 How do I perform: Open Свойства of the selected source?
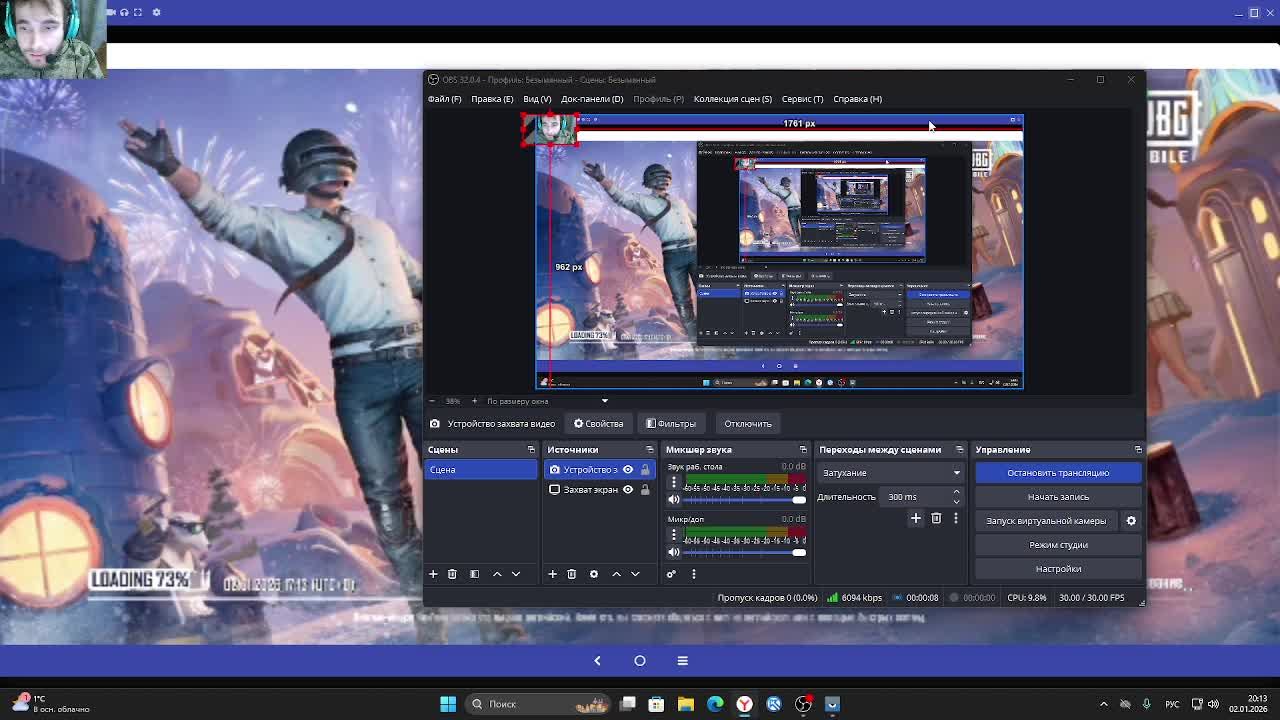point(599,424)
